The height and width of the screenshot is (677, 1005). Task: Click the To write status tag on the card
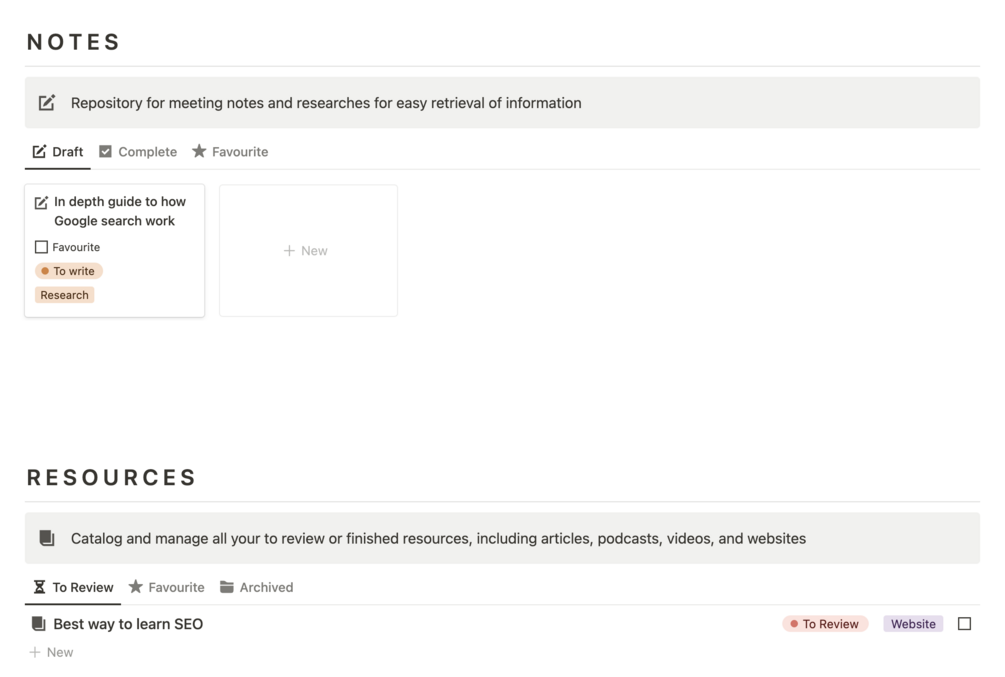pyautogui.click(x=69, y=271)
